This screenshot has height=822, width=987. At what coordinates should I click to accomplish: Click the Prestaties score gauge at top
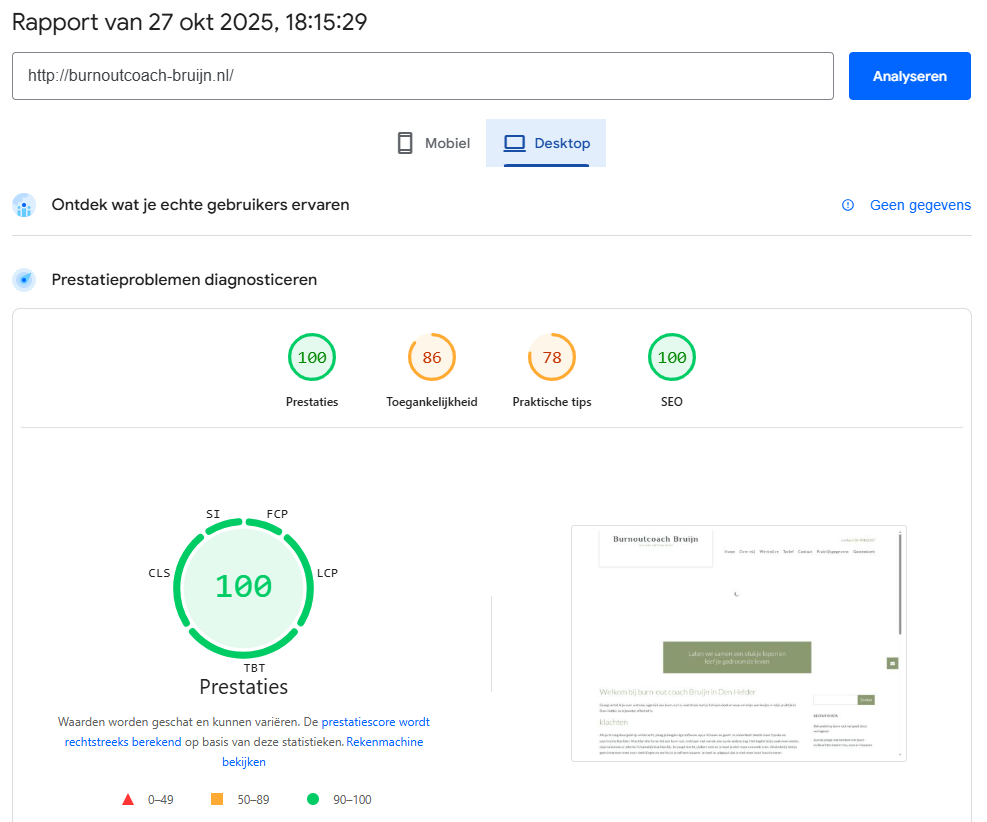coord(312,358)
